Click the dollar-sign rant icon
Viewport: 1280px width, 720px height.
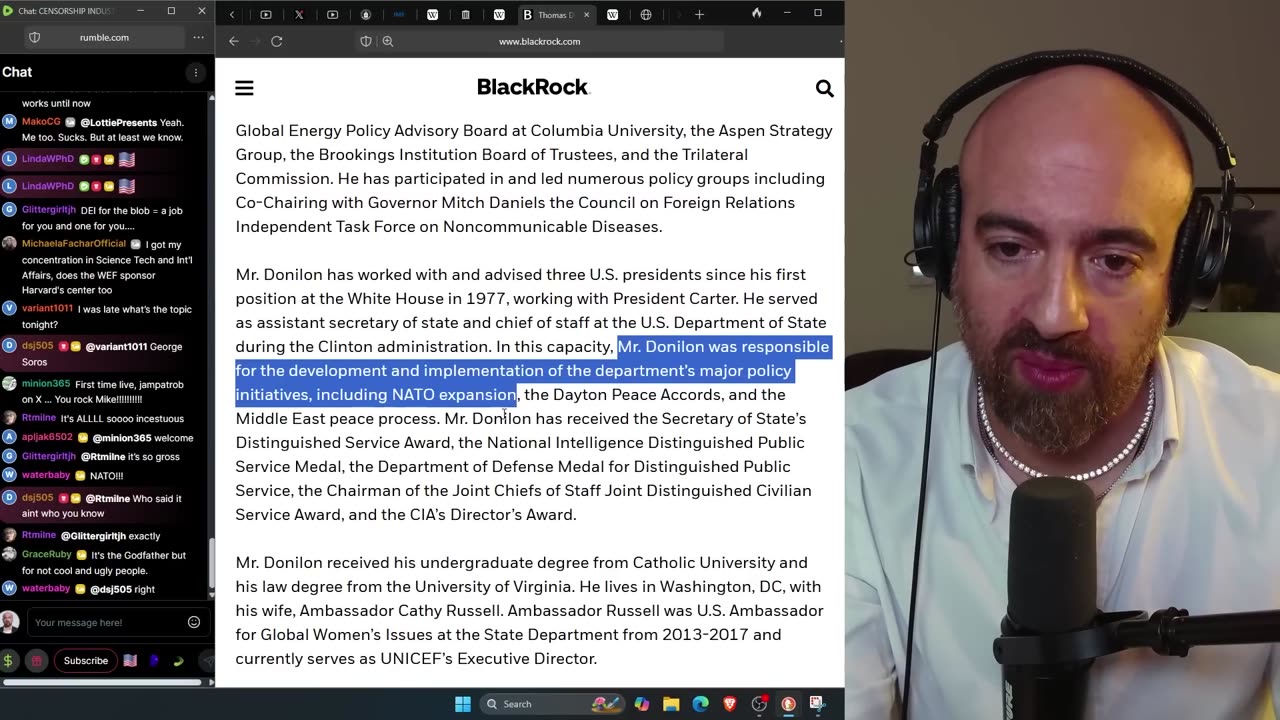pyautogui.click(x=9, y=660)
